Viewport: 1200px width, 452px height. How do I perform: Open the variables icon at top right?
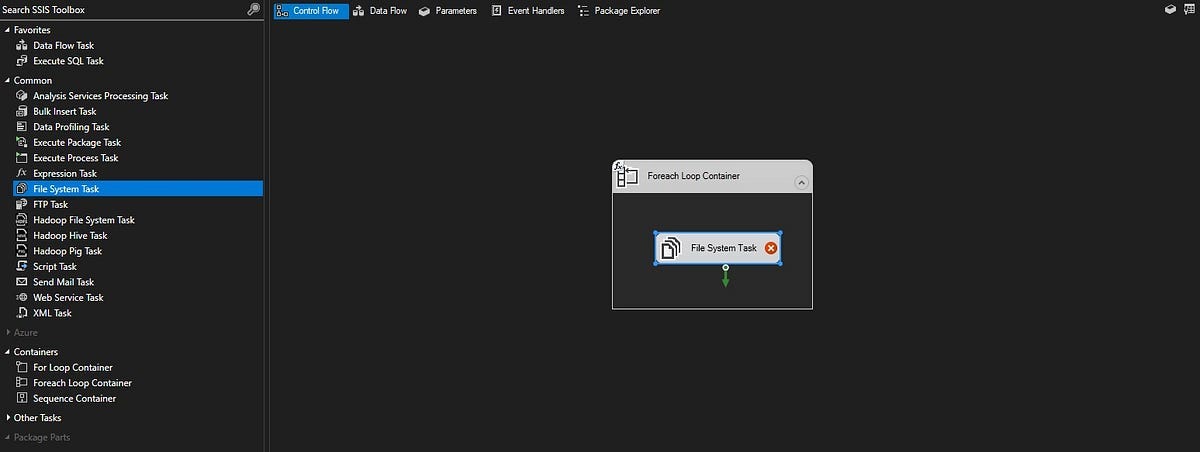(1171, 9)
